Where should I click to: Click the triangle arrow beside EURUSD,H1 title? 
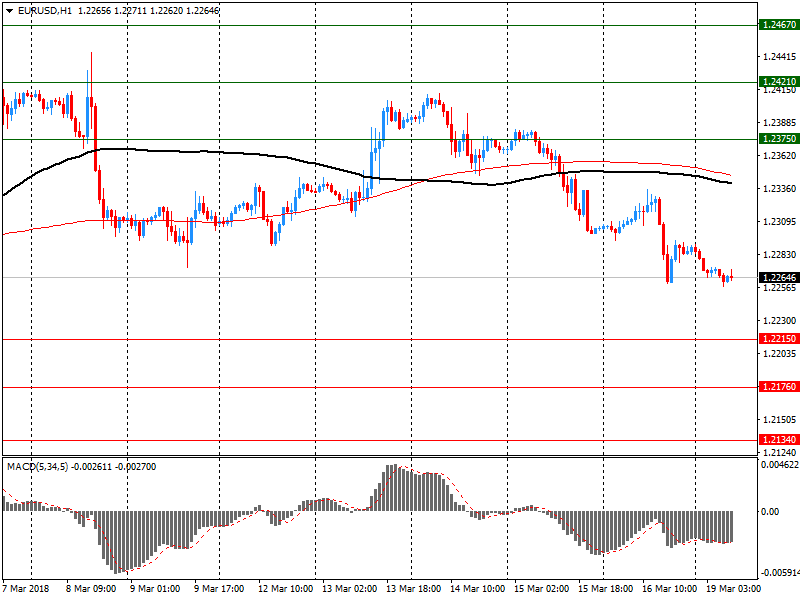point(9,10)
